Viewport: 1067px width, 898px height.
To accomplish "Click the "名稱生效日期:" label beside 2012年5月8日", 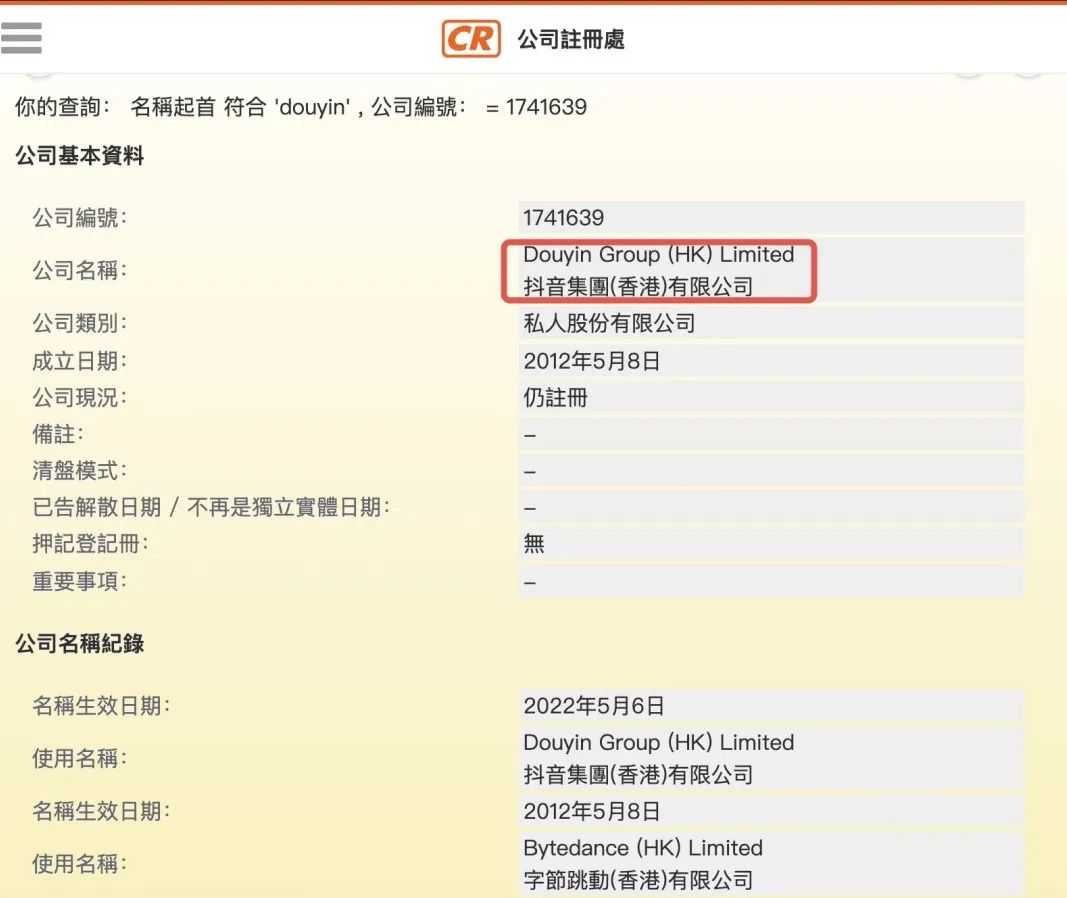I will pos(101,811).
